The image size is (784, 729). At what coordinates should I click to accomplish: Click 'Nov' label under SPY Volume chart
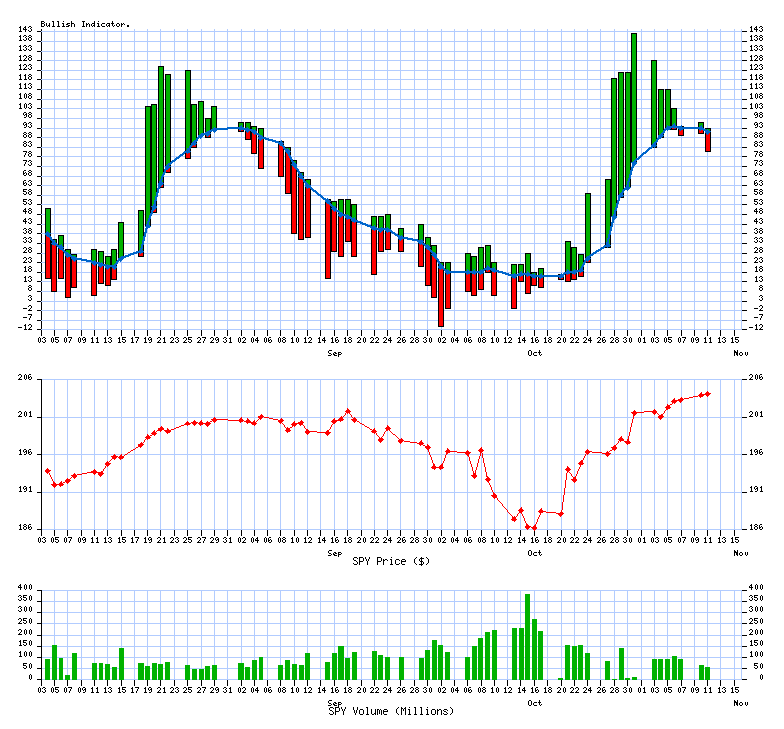(740, 702)
